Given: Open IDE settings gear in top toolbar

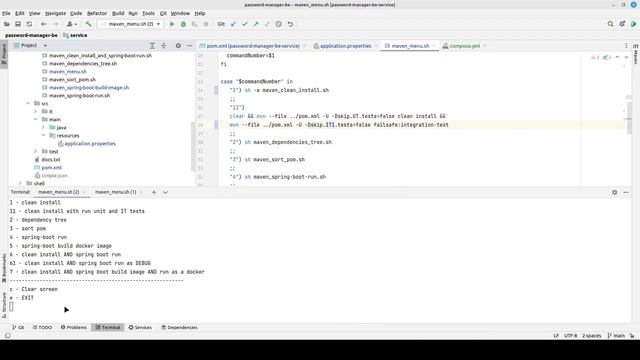Looking at the screenshot, I should pos(622,24).
